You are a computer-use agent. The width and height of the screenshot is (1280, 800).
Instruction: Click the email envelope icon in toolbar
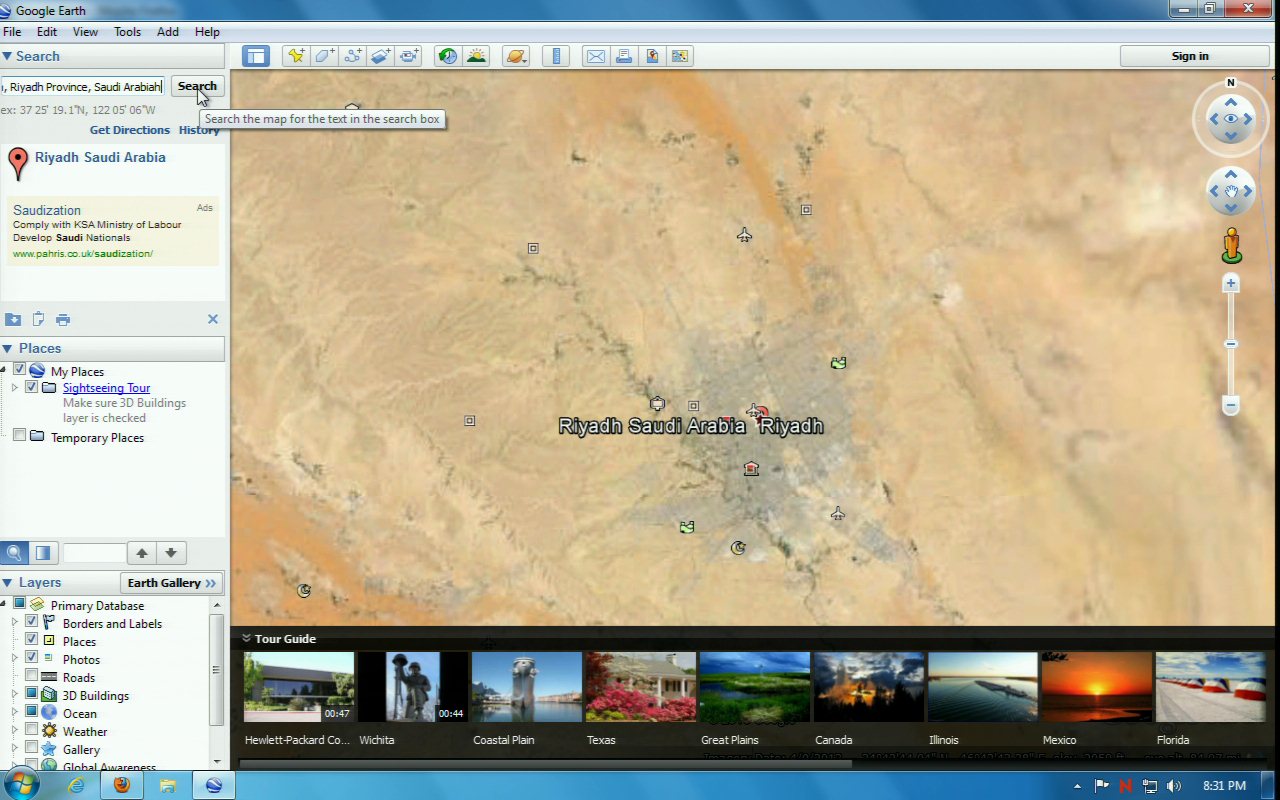click(595, 56)
